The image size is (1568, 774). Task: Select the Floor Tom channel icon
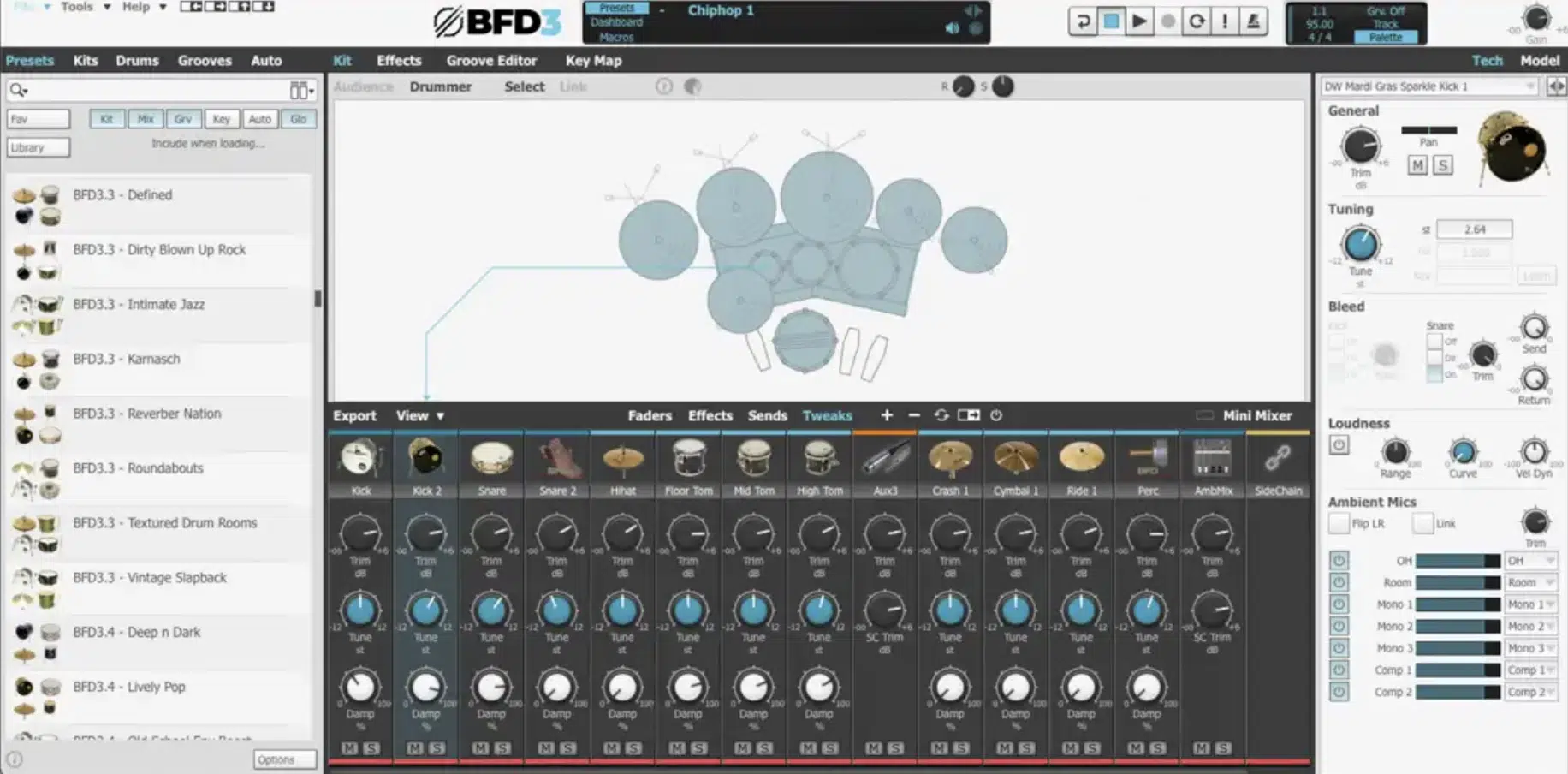coord(688,458)
